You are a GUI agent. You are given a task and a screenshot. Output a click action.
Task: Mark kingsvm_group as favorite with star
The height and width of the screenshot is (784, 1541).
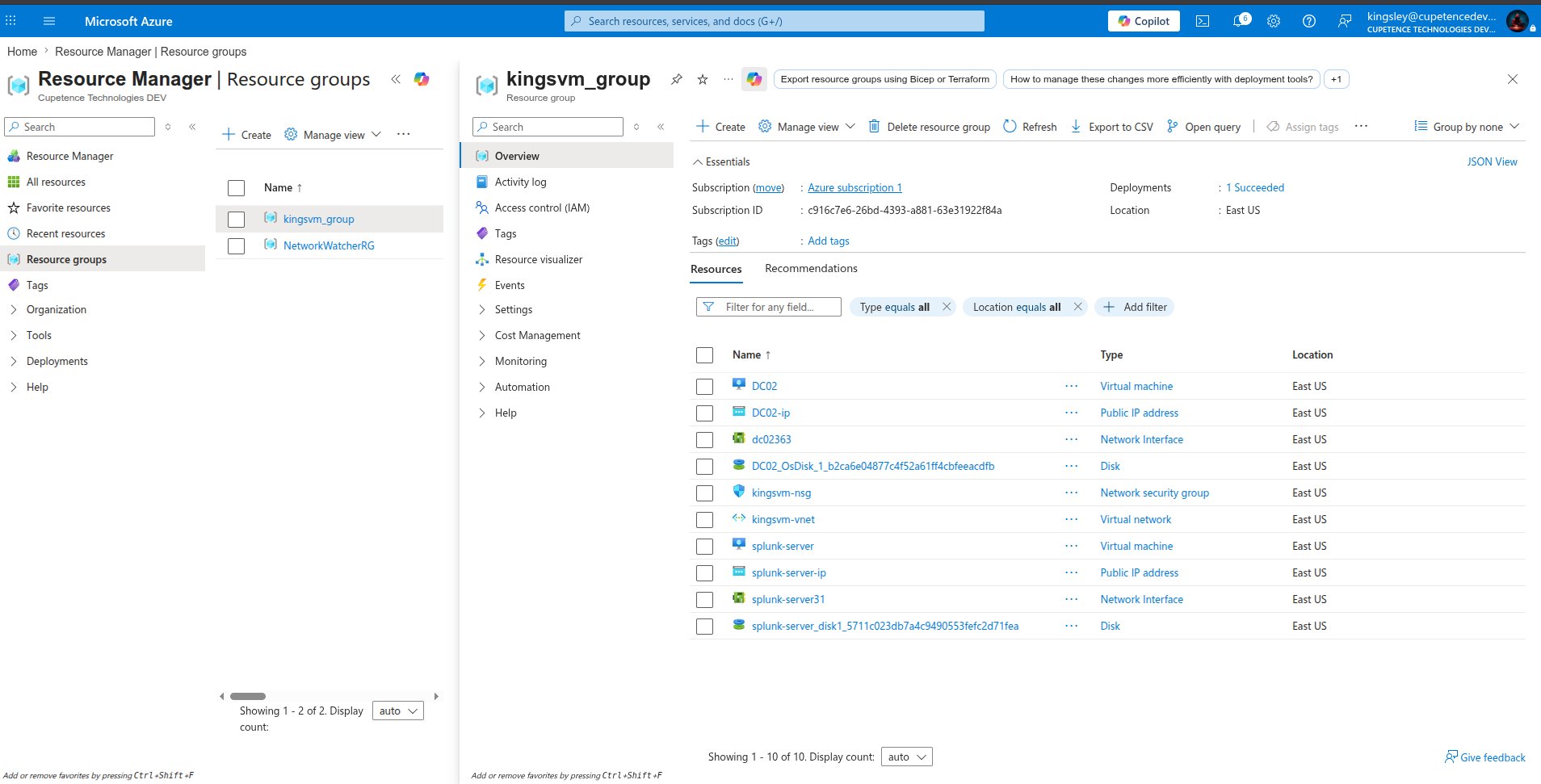click(703, 79)
